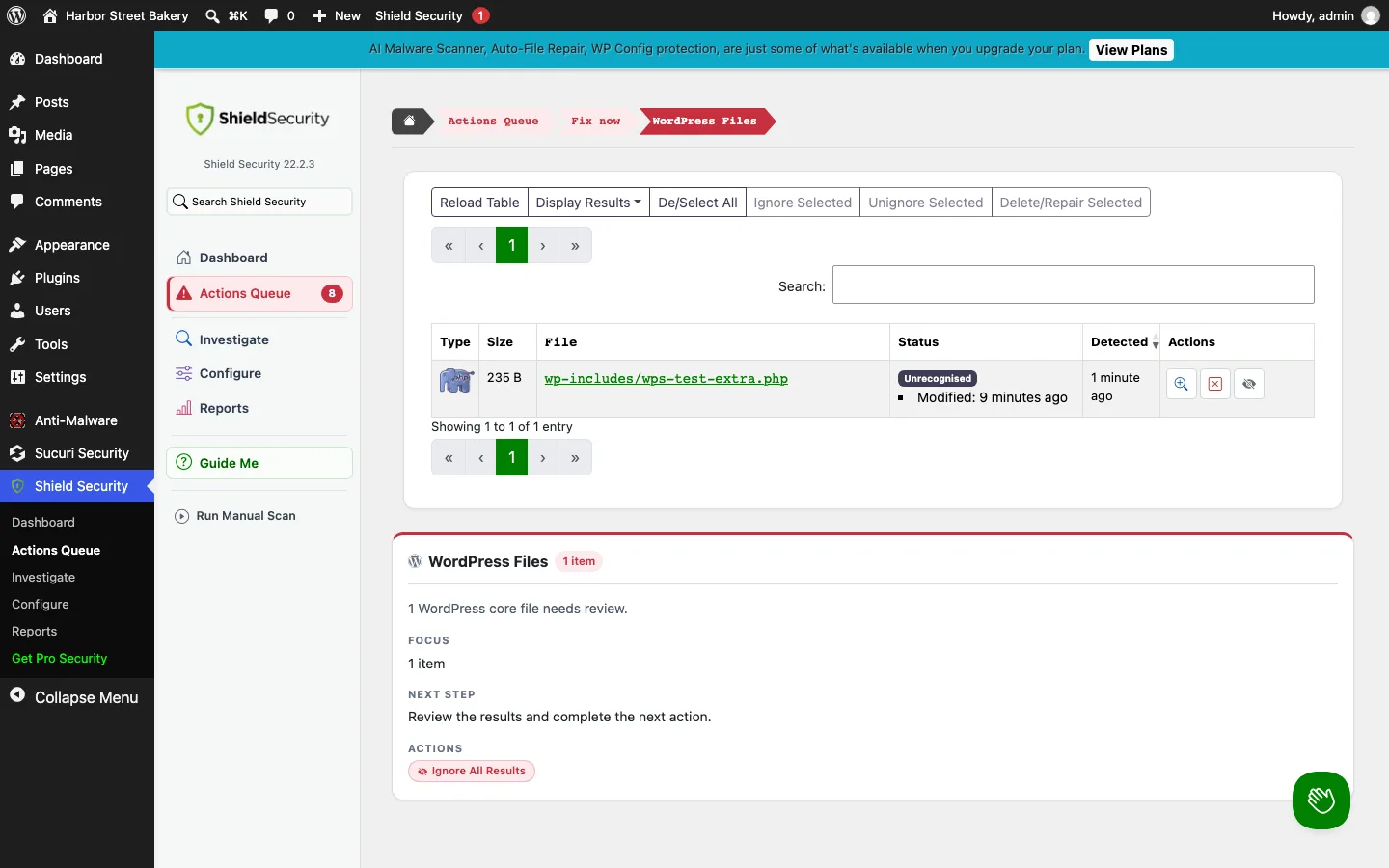This screenshot has width=1389, height=868.
Task: Click the ShieldSecurity logo
Action: pos(258,119)
